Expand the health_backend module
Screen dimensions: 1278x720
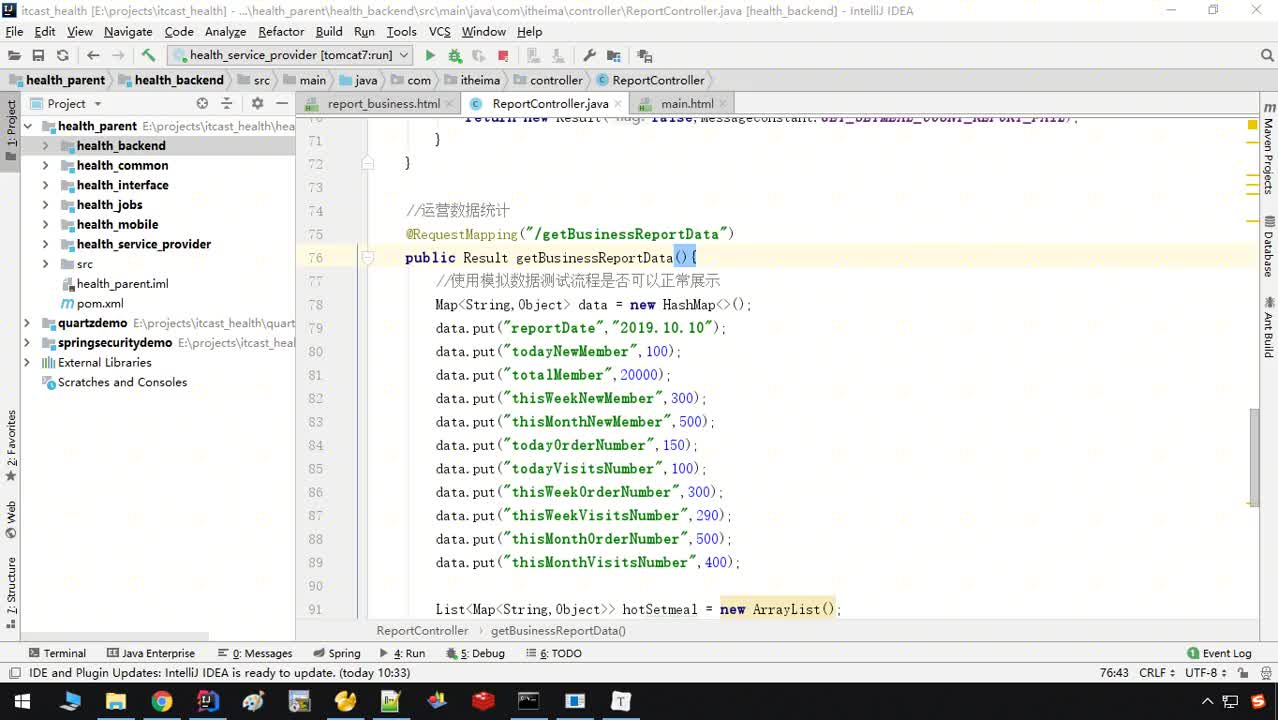coord(45,146)
